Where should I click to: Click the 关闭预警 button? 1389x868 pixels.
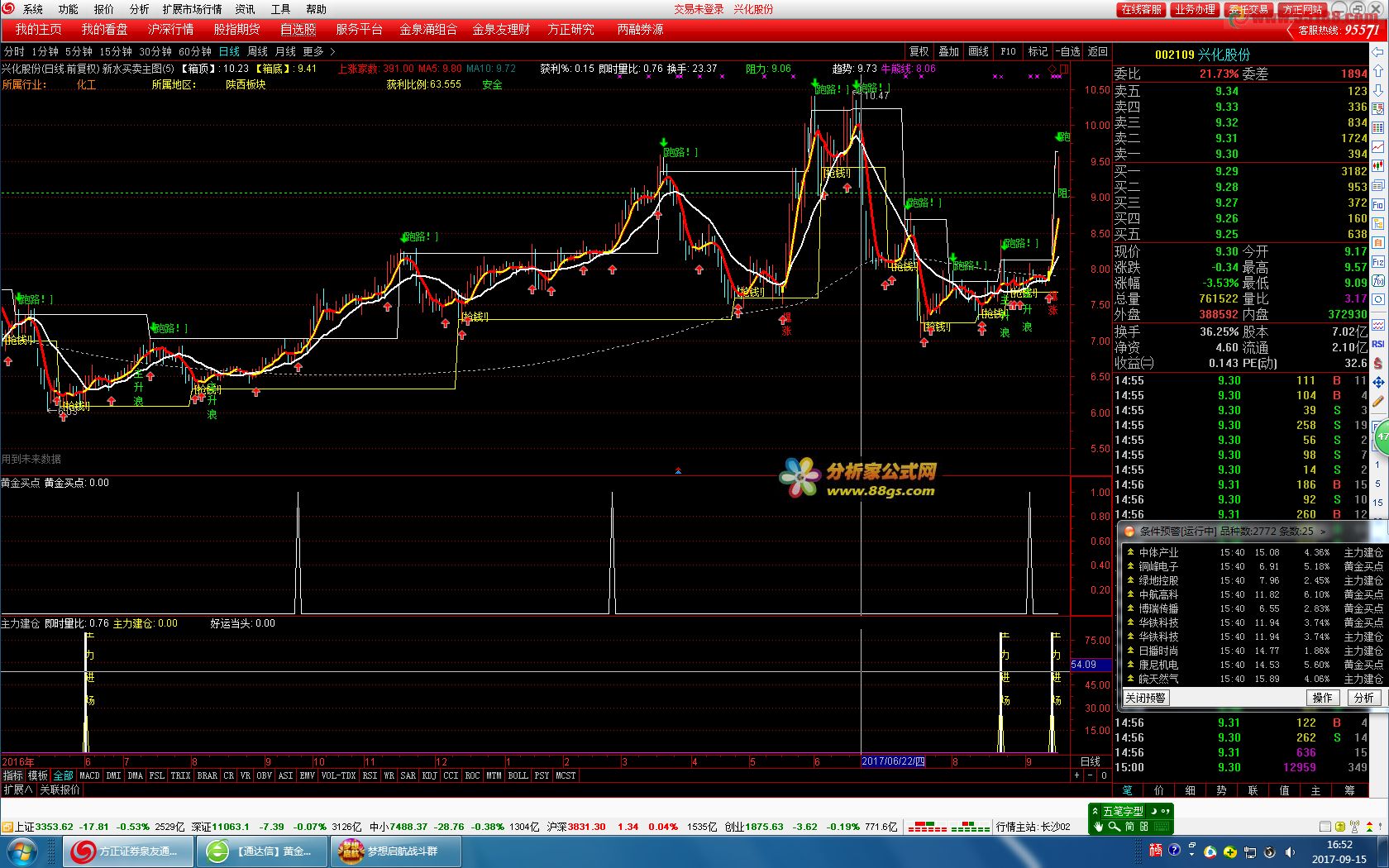pos(1145,698)
